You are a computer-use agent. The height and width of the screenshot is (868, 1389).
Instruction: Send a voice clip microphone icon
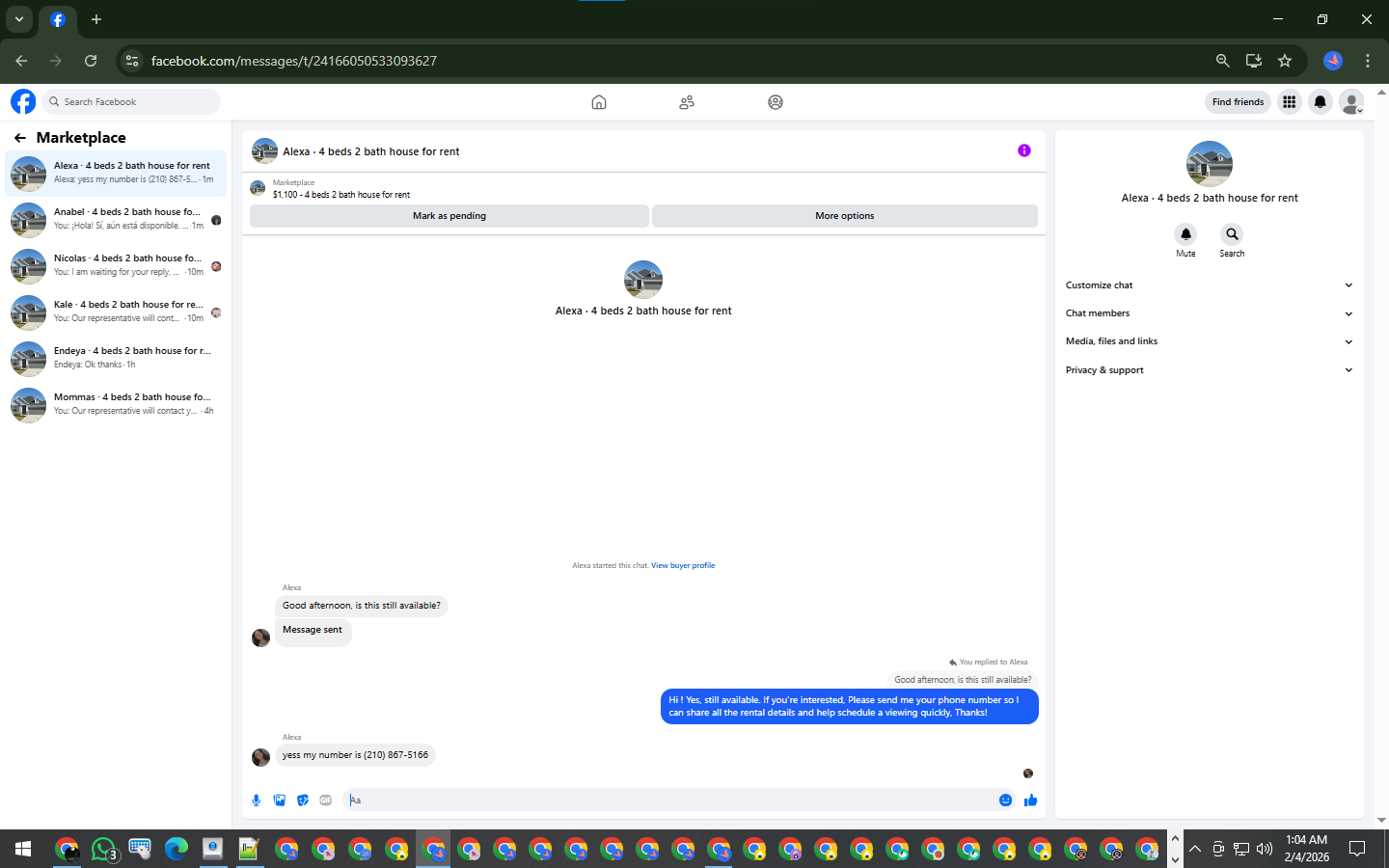pos(257,800)
